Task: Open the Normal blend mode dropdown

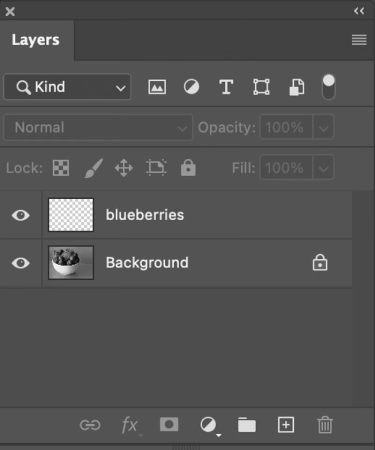Action: click(x=98, y=127)
